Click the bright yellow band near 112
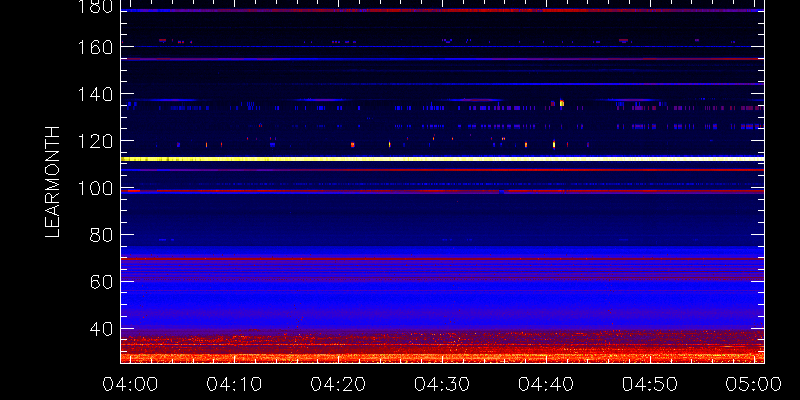The width and height of the screenshot is (800, 400). tap(442, 159)
